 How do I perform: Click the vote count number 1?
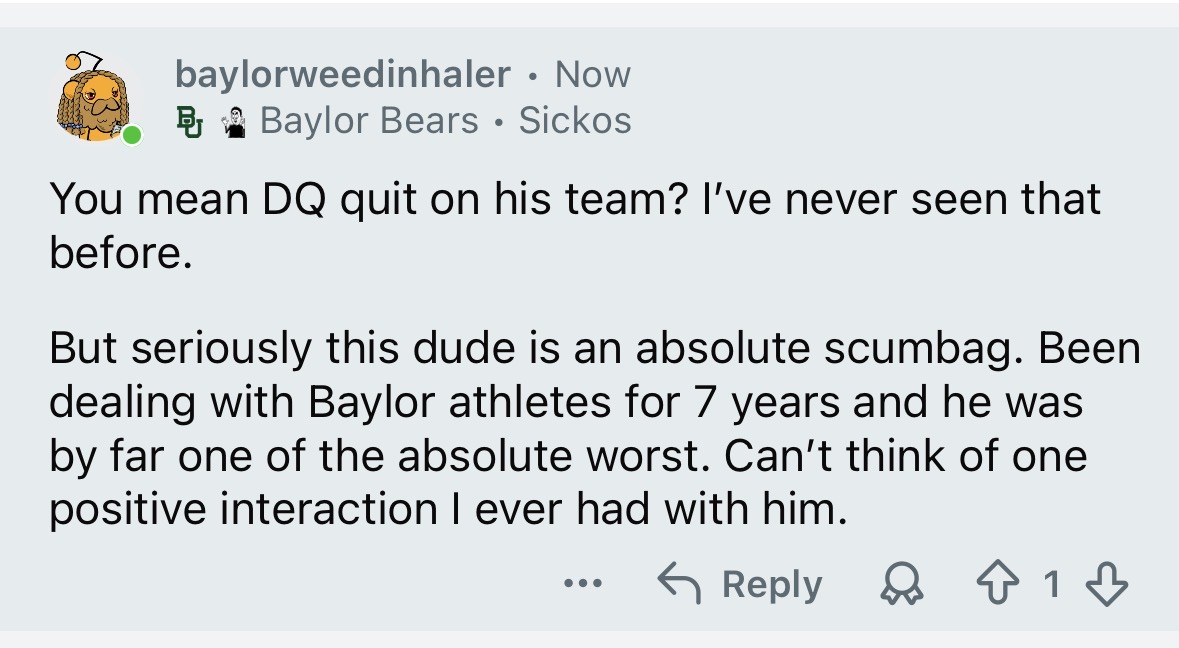tap(1051, 585)
